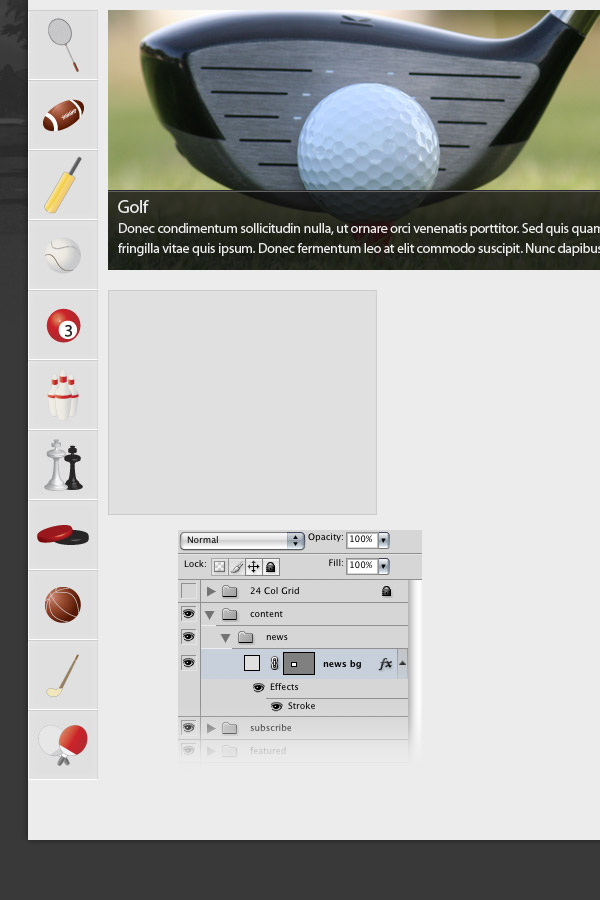The height and width of the screenshot is (900, 600).
Task: Select the table tennis paddles icon
Action: (x=63, y=744)
